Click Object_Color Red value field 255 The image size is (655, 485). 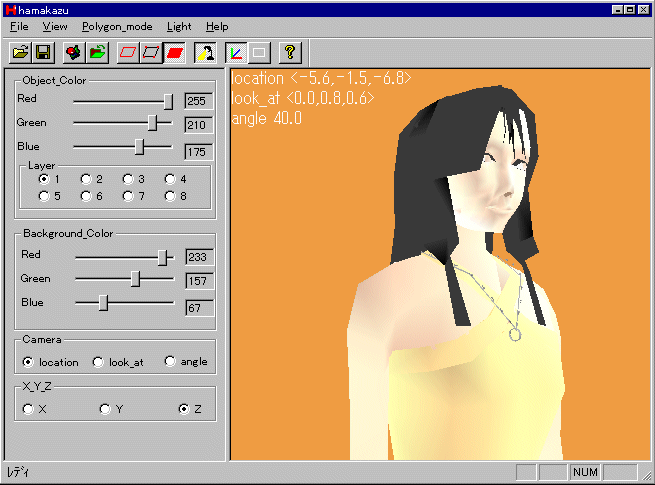click(x=198, y=101)
